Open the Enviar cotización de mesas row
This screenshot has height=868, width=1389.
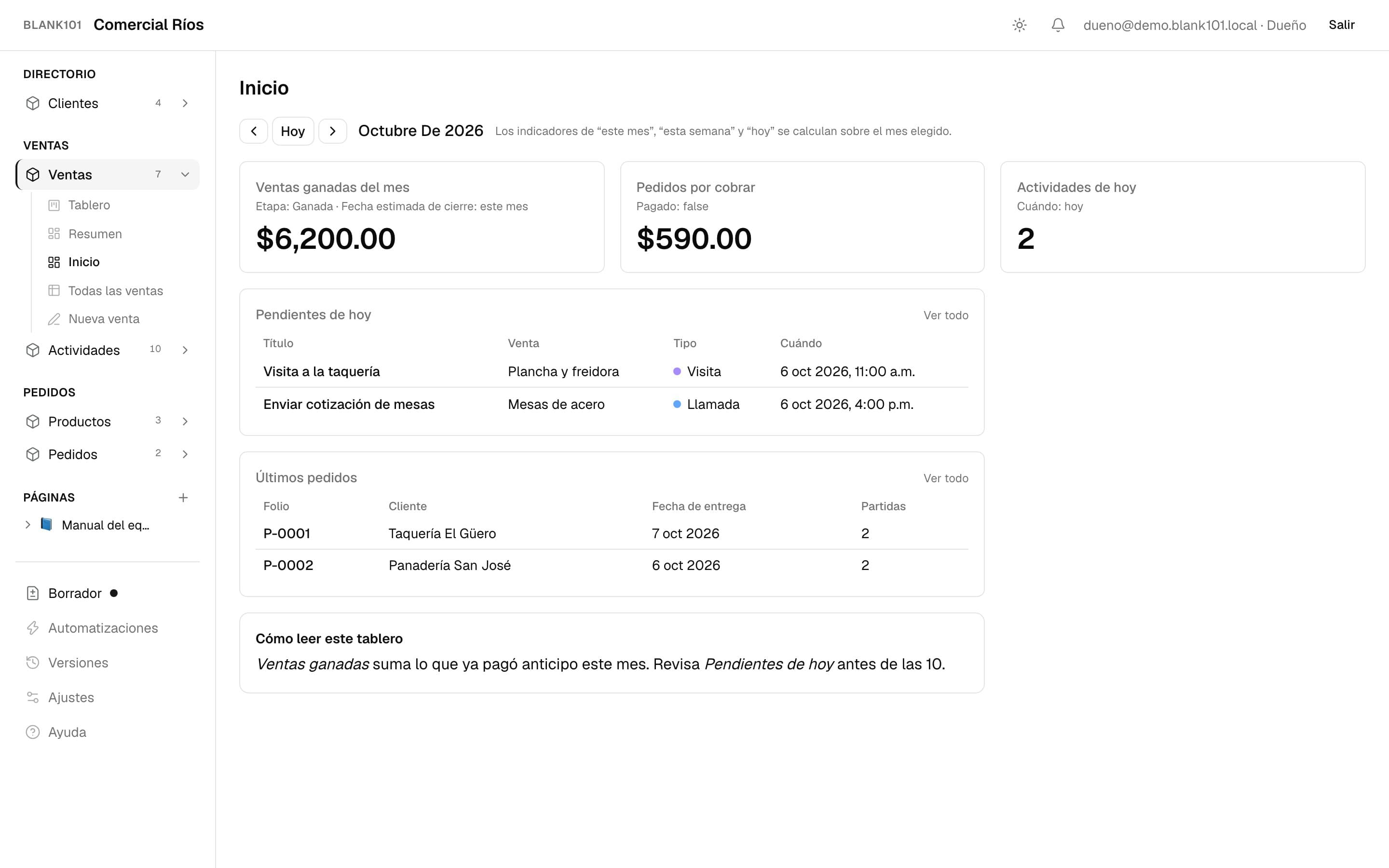(x=612, y=404)
